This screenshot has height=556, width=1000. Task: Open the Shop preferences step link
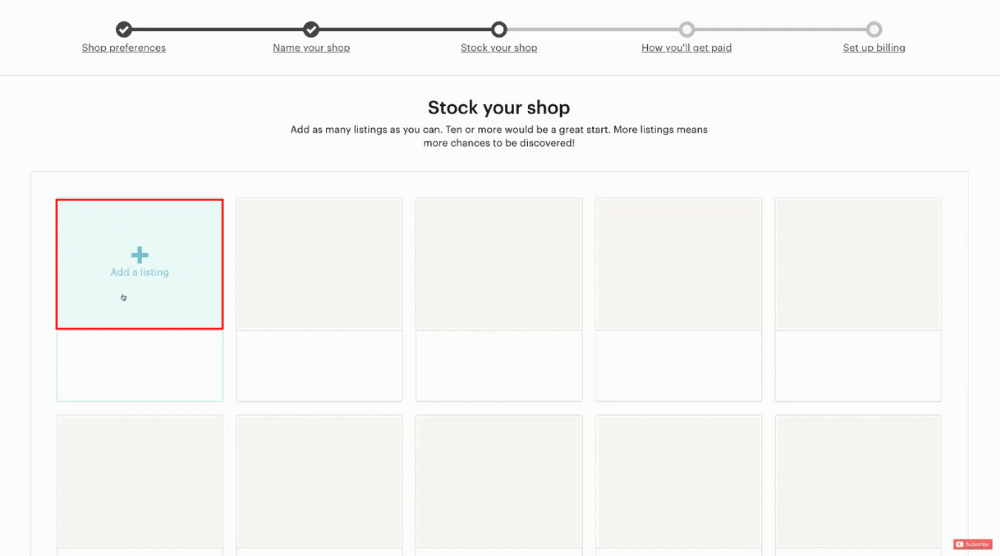(x=124, y=48)
